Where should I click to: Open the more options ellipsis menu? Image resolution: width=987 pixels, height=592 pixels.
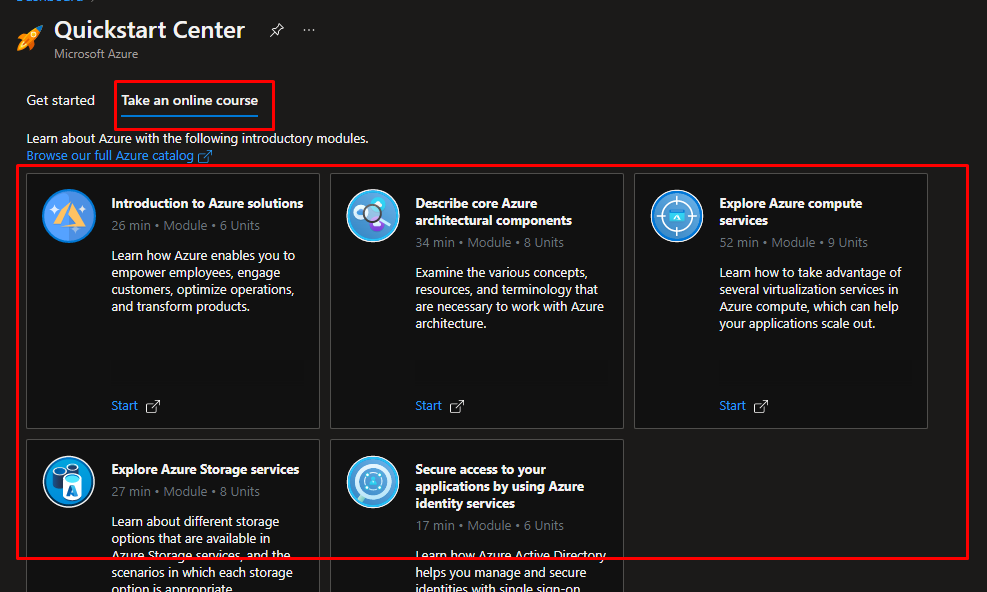[309, 31]
